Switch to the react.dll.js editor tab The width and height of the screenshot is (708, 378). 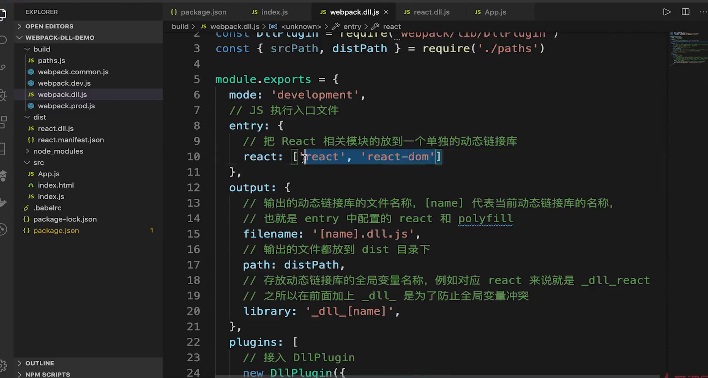[x=431, y=12]
